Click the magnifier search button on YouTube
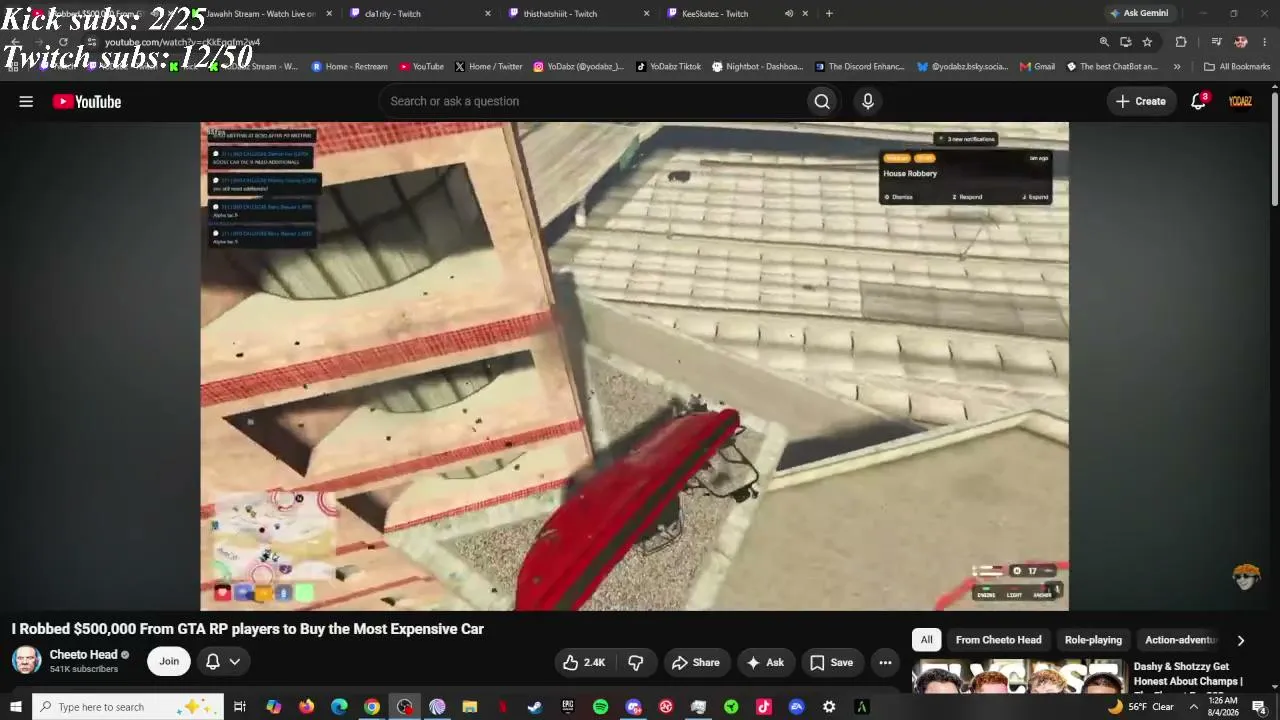1280x720 pixels. tap(822, 101)
